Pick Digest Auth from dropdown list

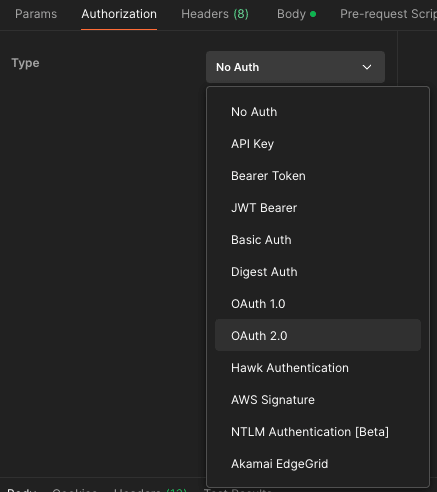tap(318, 272)
